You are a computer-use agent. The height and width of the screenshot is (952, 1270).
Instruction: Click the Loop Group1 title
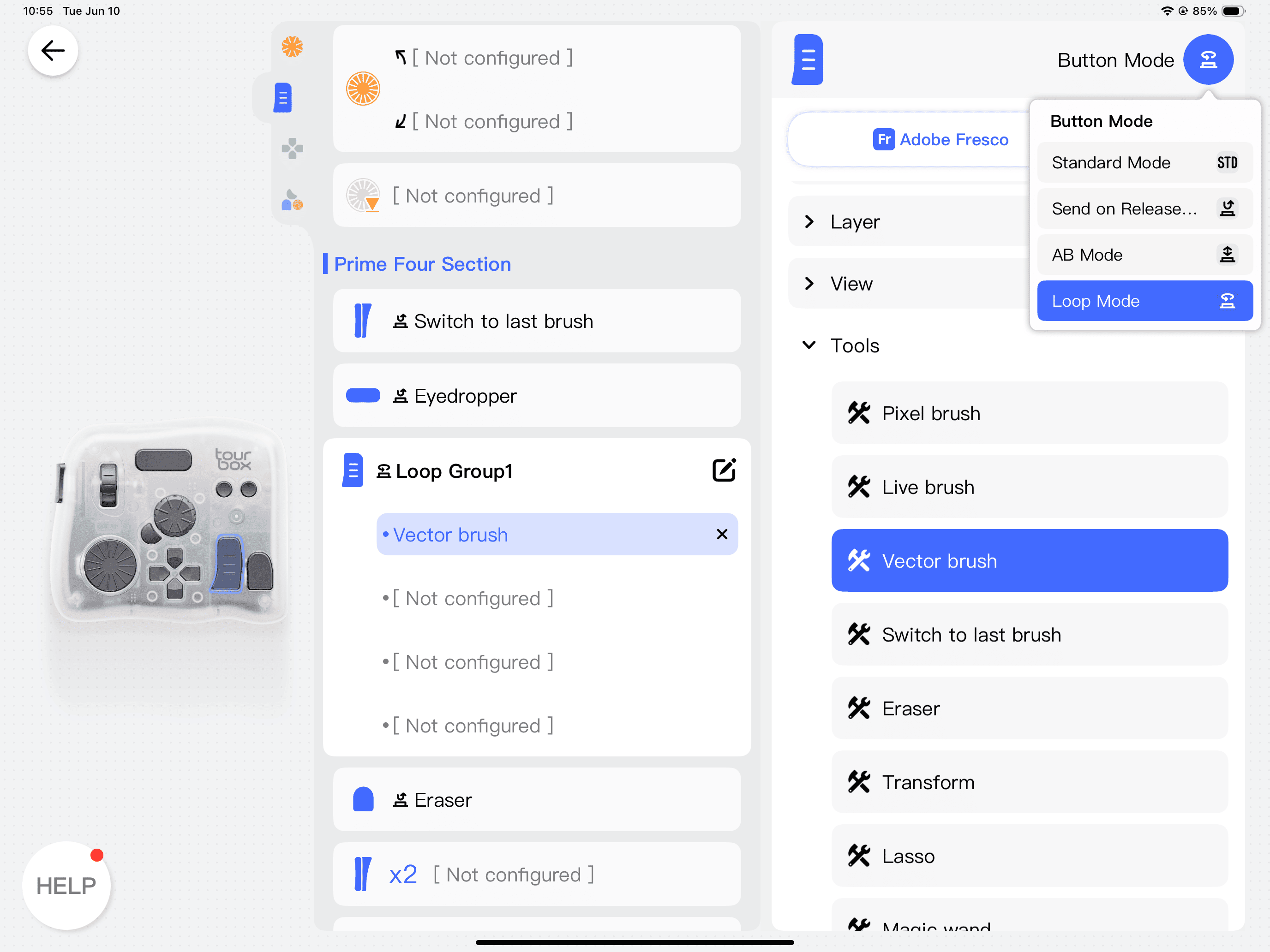point(454,471)
